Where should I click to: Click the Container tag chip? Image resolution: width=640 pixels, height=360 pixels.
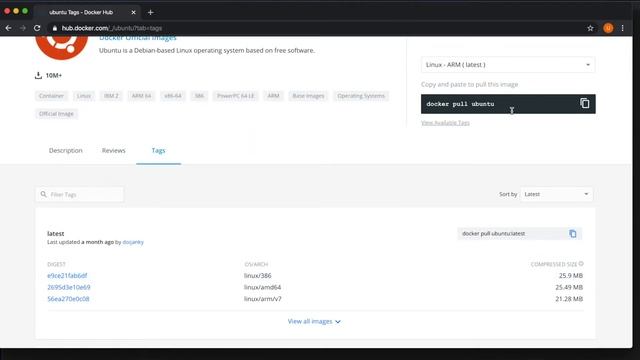(x=51, y=96)
